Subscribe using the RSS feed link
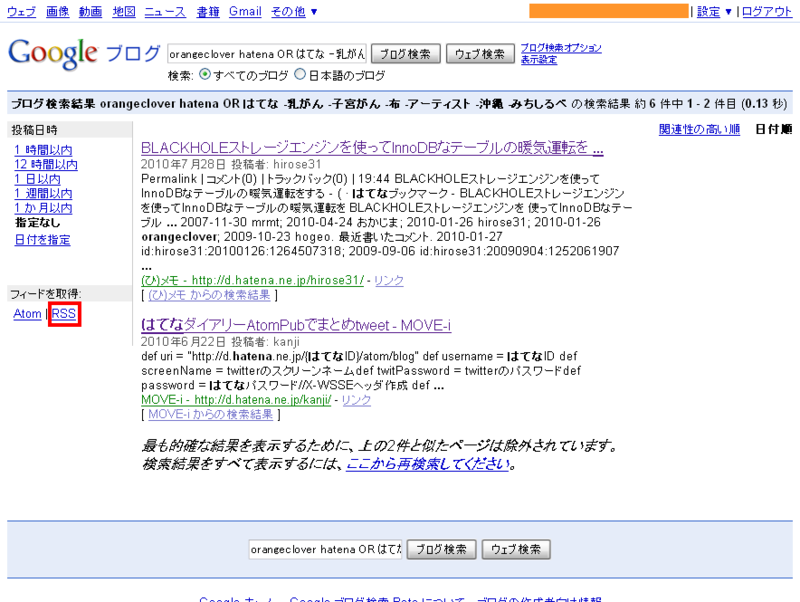 pos(64,313)
